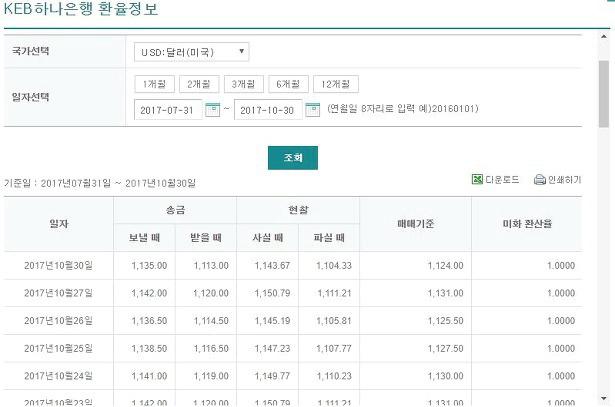615x407 pixels.
Task: Click the 현찰 column group header
Action: [298, 210]
